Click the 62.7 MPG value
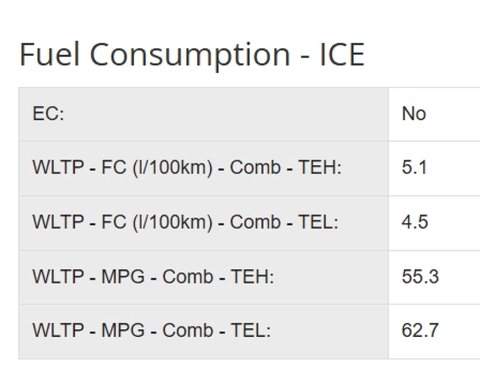 click(420, 330)
